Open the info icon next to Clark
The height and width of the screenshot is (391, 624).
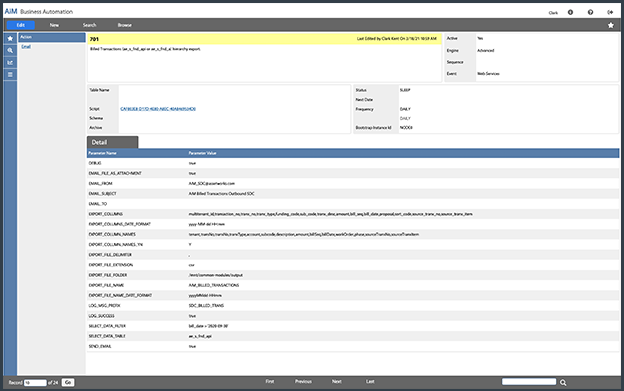(x=570, y=12)
